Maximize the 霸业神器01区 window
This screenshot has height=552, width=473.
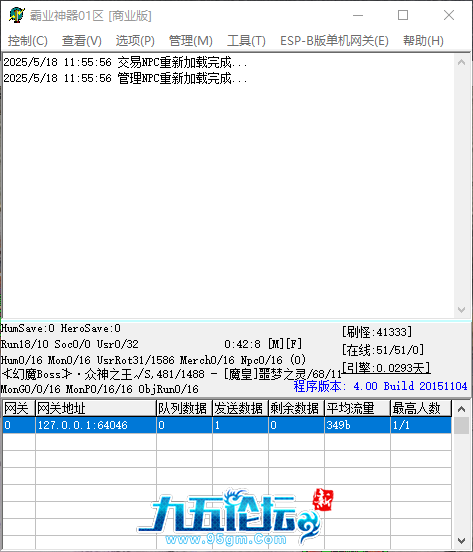coord(403,15)
